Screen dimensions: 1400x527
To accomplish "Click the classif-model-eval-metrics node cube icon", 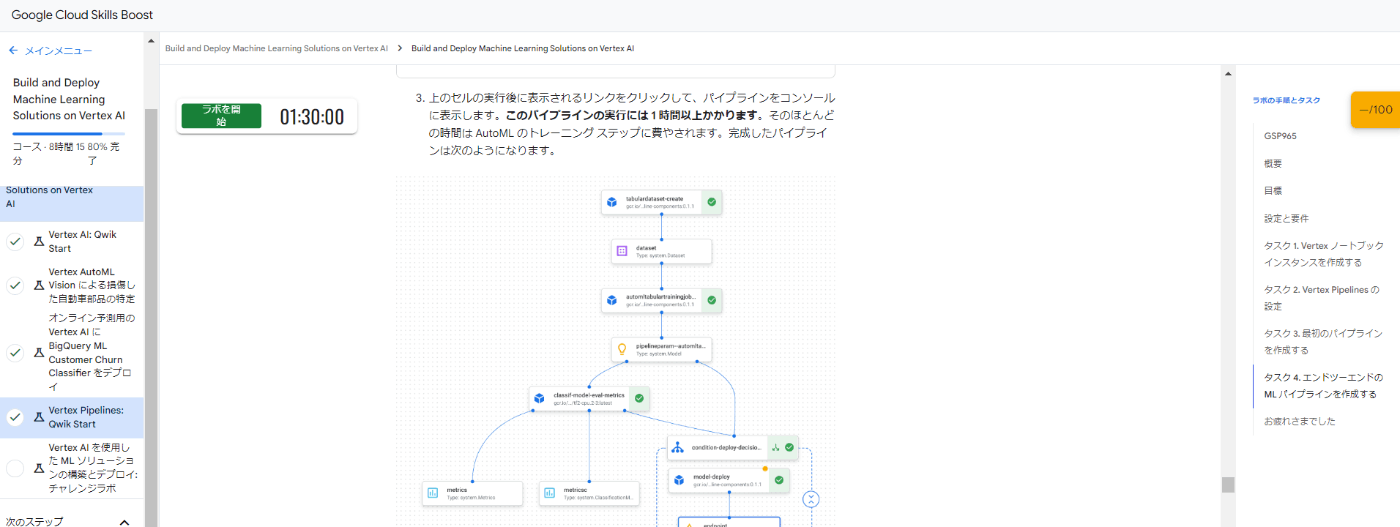I will [x=539, y=398].
